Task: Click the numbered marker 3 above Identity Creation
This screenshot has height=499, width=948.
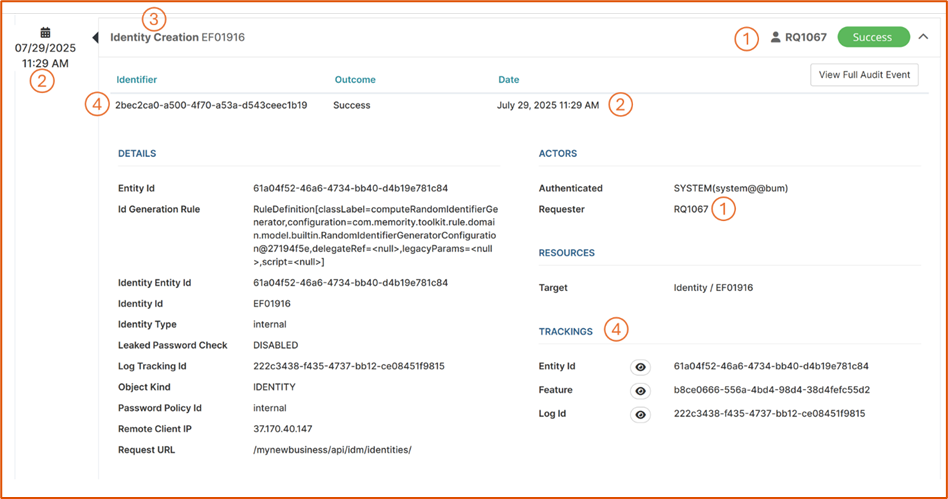Action: 154,18
